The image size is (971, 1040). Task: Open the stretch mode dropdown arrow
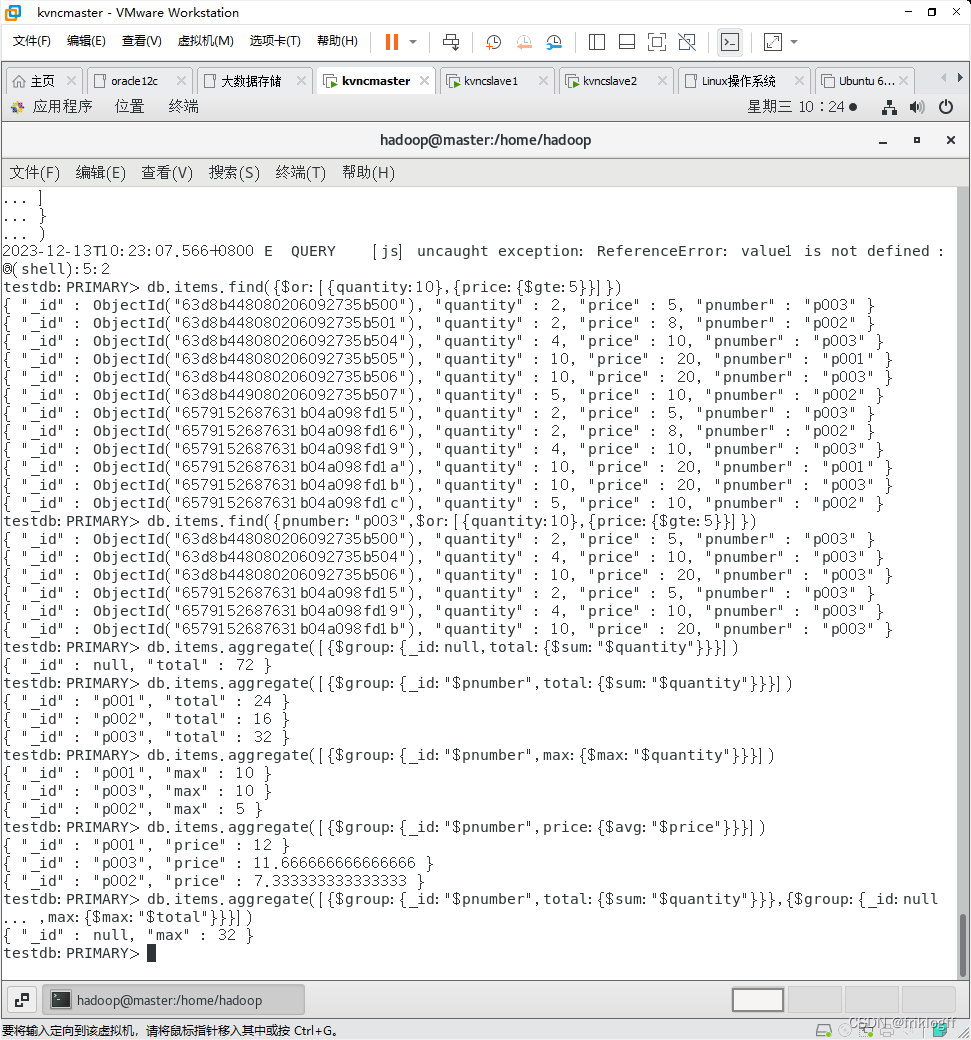(792, 42)
